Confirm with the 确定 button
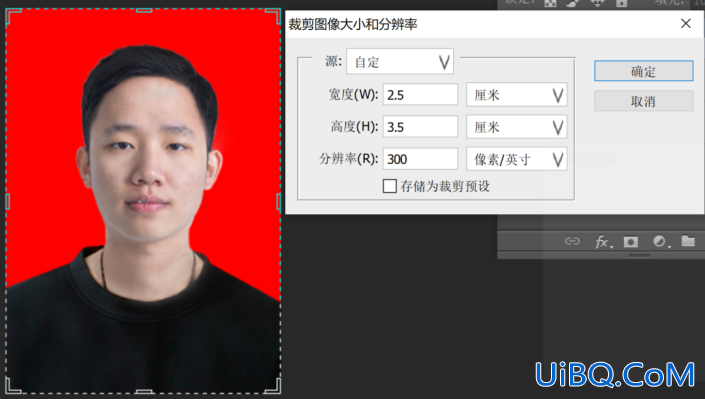The width and height of the screenshot is (705, 399). (x=643, y=71)
